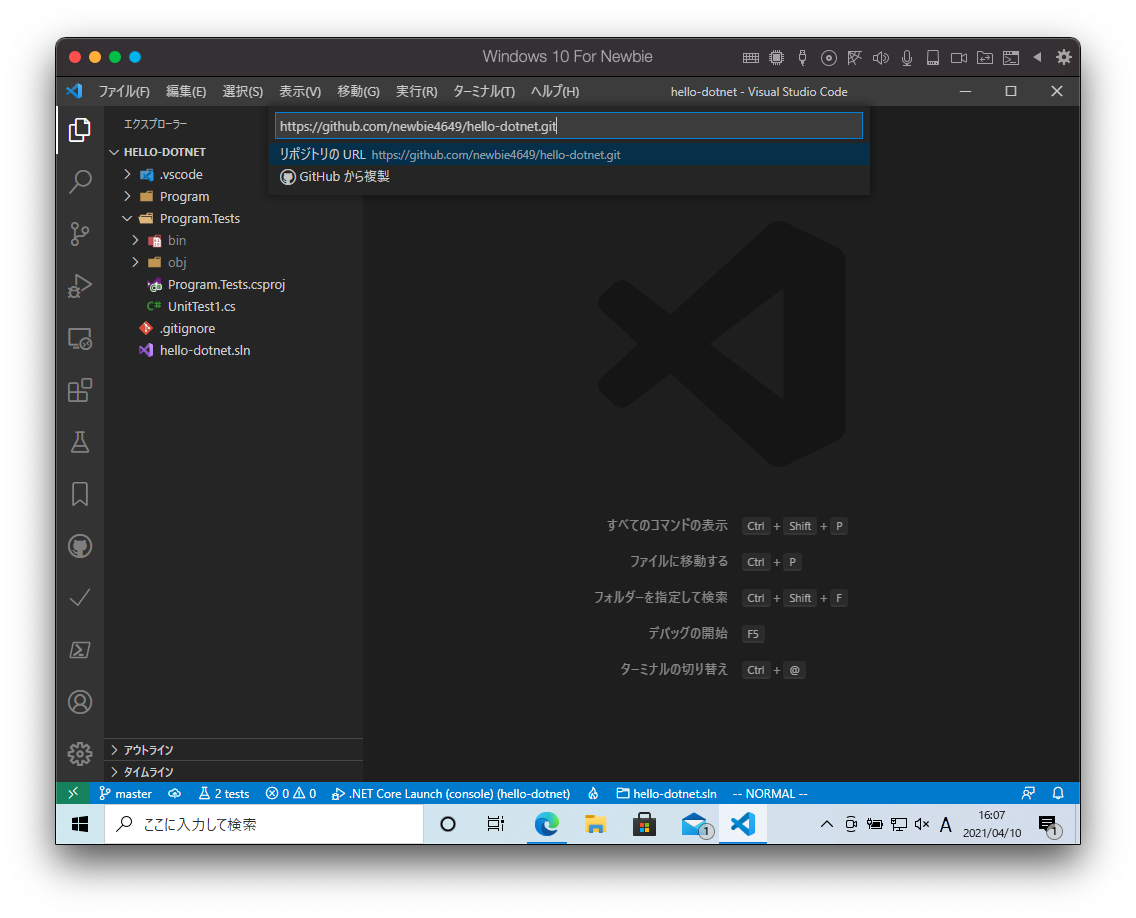1136x918 pixels.
Task: Open File Explorer from taskbar
Action: [596, 824]
